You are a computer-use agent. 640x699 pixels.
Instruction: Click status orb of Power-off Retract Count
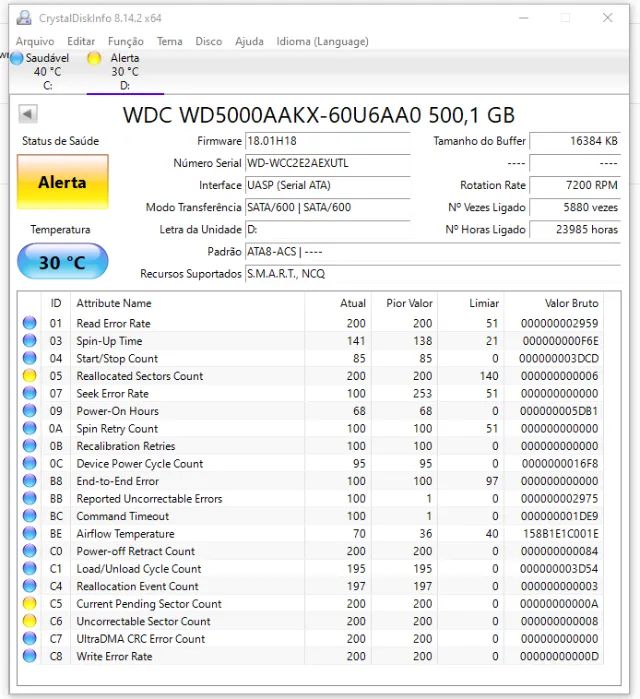pos(29,551)
